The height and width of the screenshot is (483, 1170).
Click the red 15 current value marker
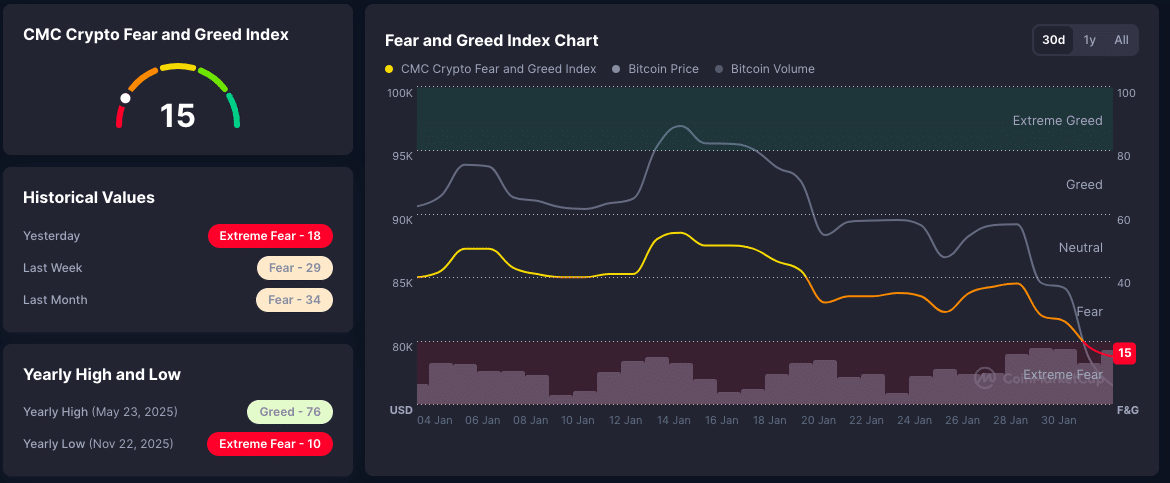pyautogui.click(x=1124, y=353)
